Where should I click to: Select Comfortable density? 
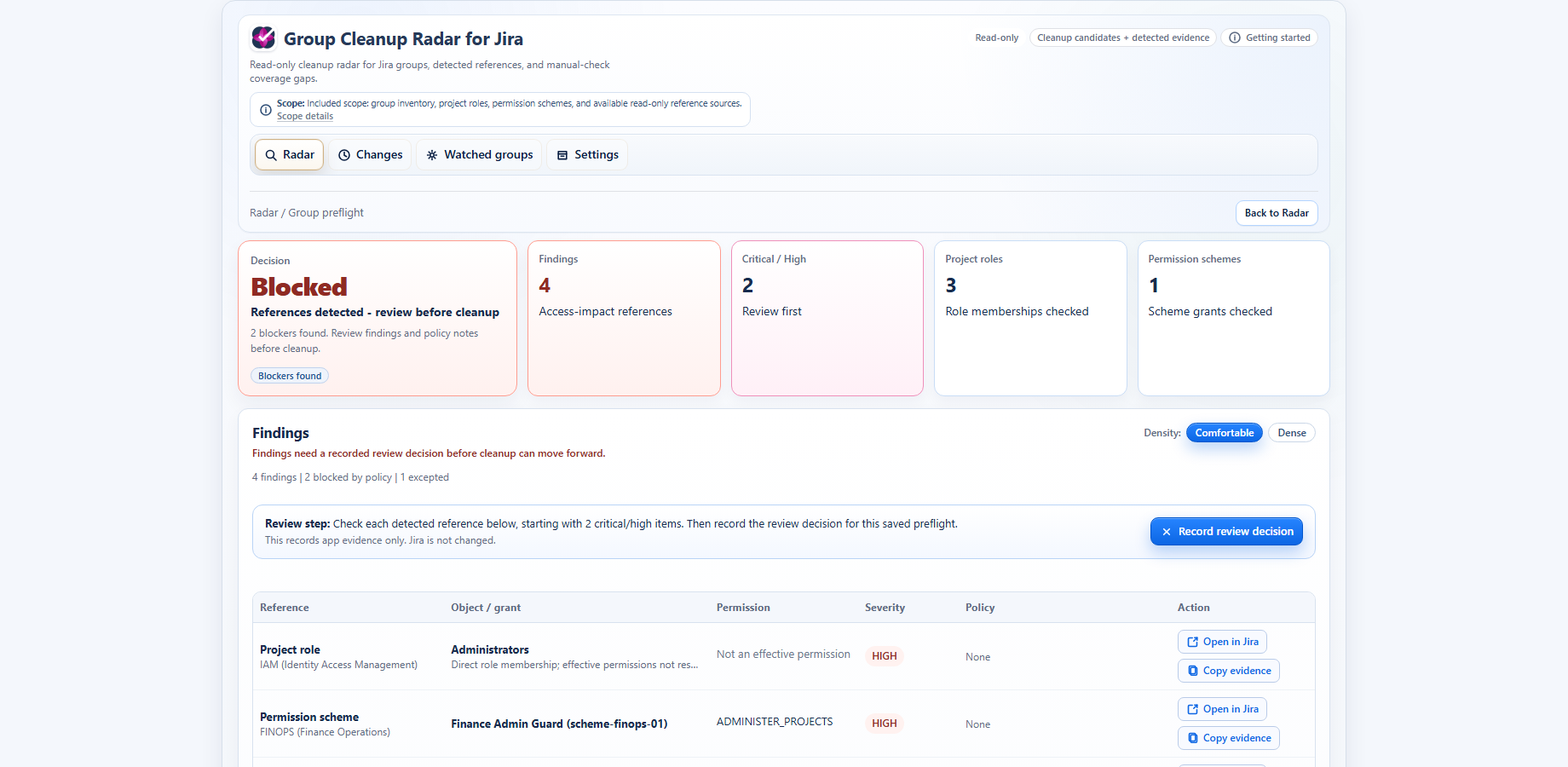(1225, 433)
